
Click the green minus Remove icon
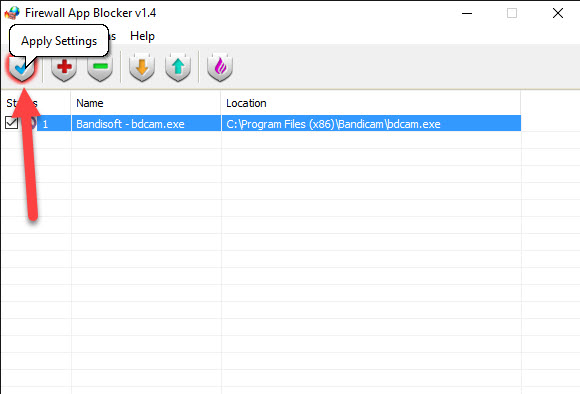[x=100, y=67]
